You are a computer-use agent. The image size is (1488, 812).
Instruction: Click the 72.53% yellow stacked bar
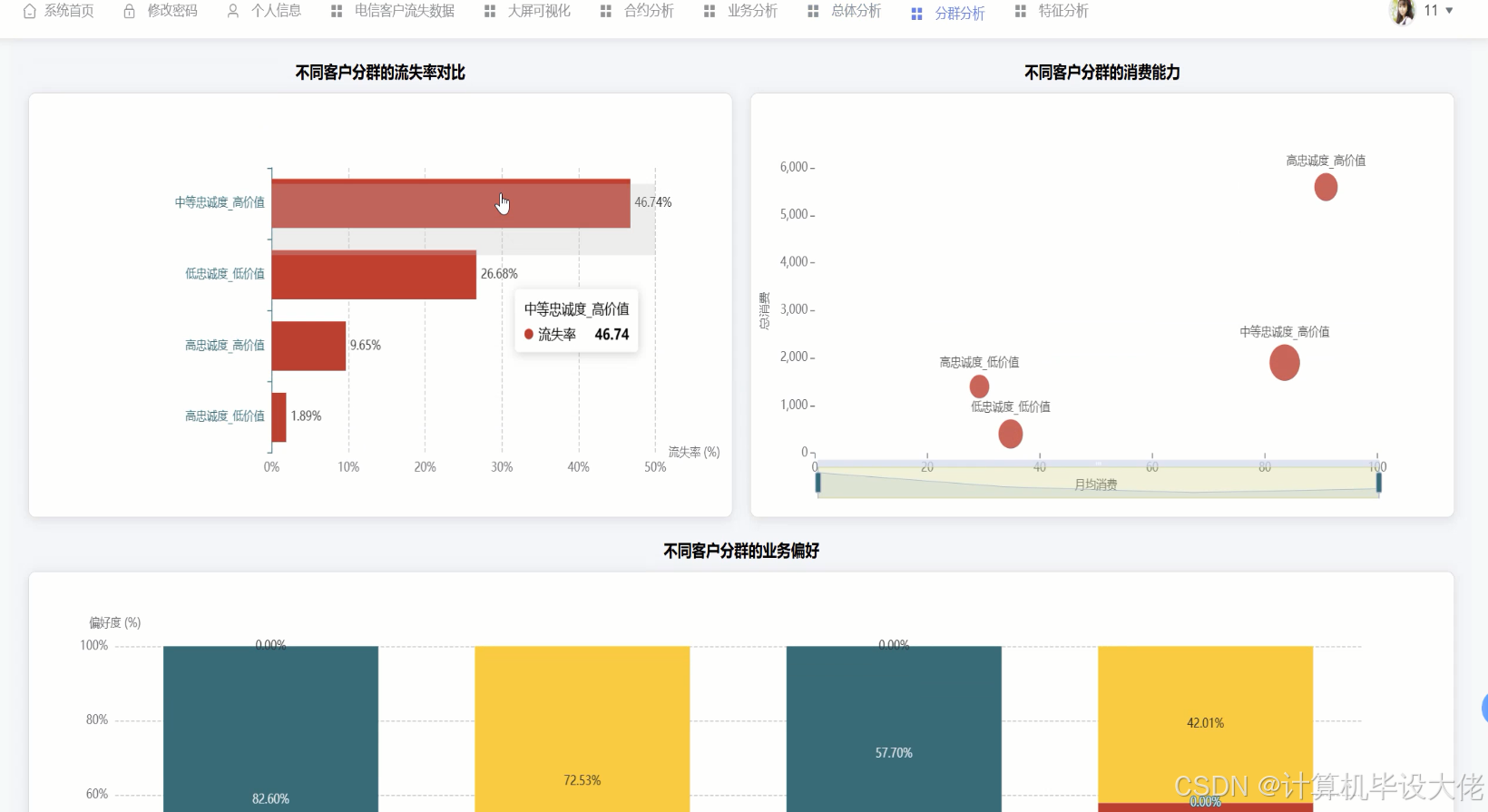click(x=582, y=729)
